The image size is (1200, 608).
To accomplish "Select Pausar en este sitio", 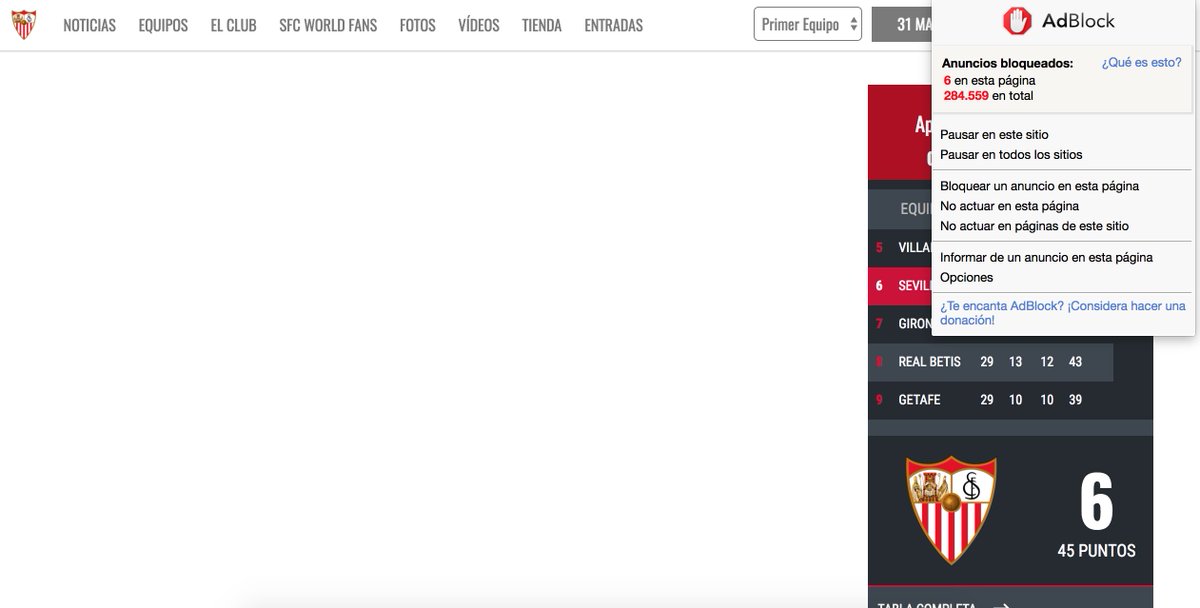I will [x=994, y=134].
